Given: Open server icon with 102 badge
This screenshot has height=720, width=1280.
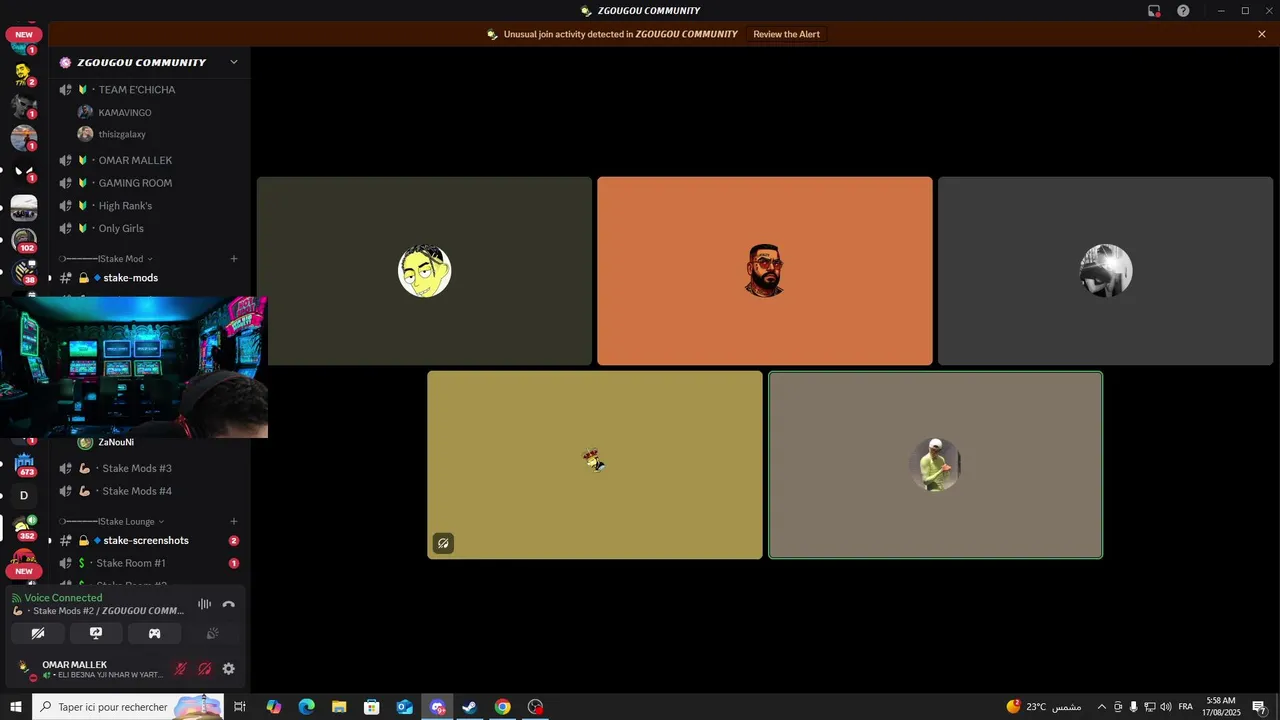Looking at the screenshot, I should (24, 240).
